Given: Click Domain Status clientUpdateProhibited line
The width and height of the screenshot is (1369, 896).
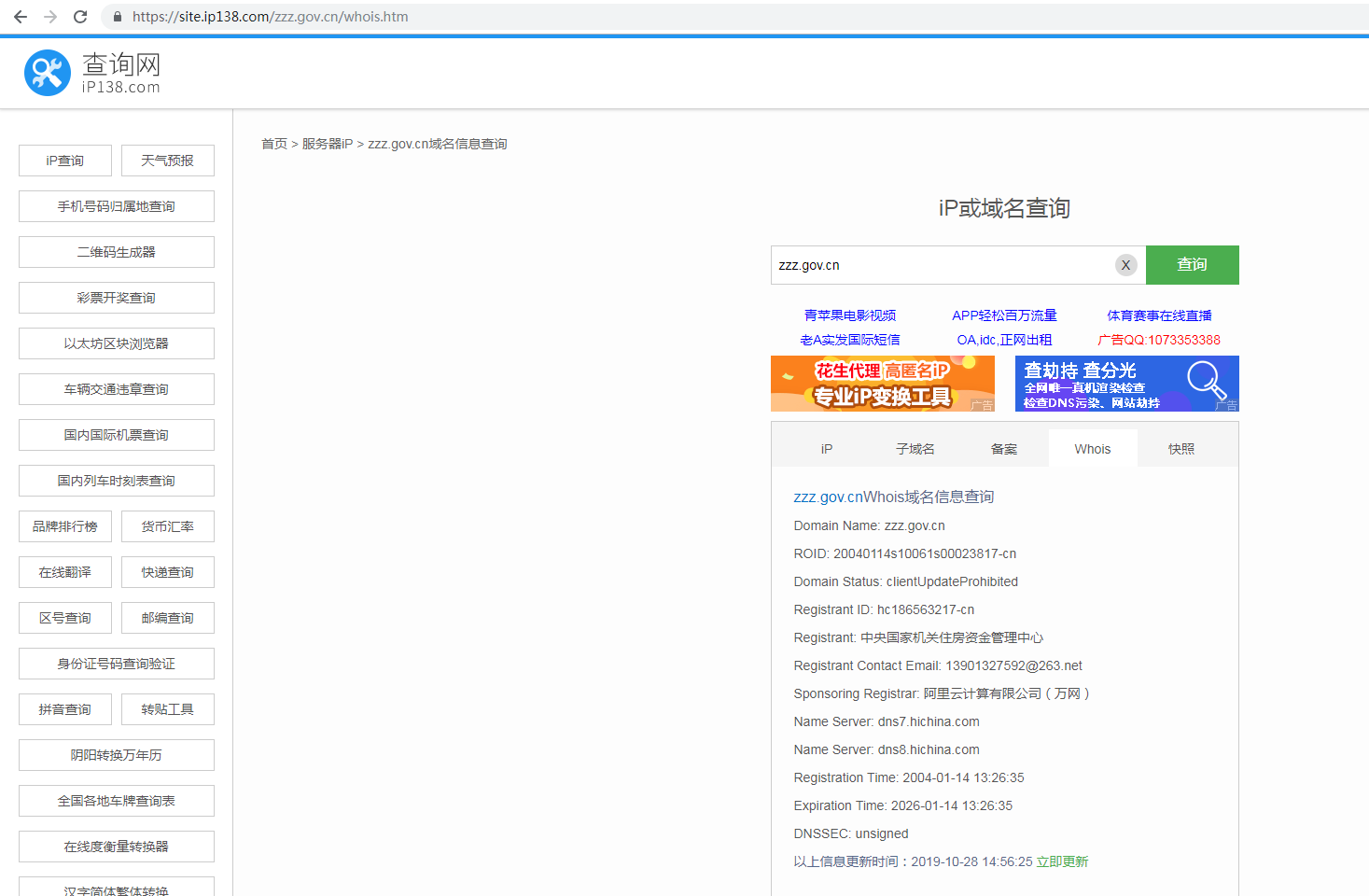Looking at the screenshot, I should pyautogui.click(x=906, y=581).
